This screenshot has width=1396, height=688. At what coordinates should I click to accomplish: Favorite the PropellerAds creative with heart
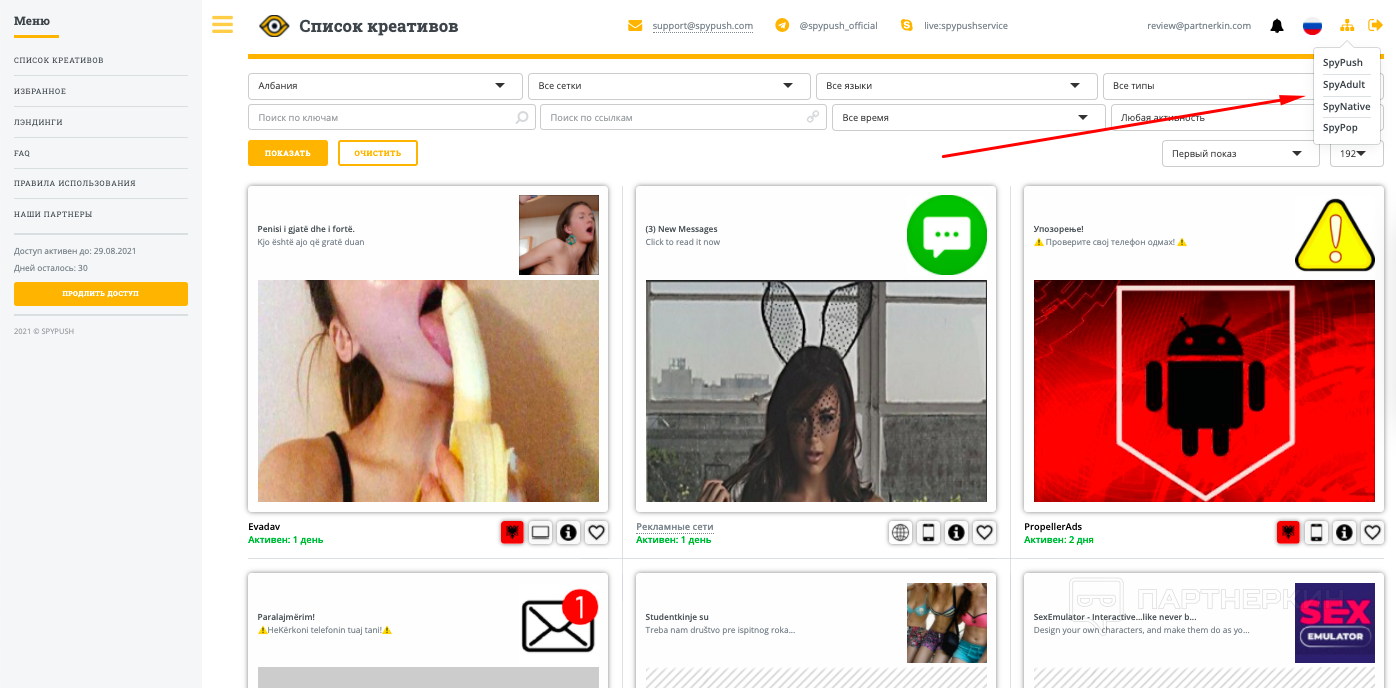1372,533
